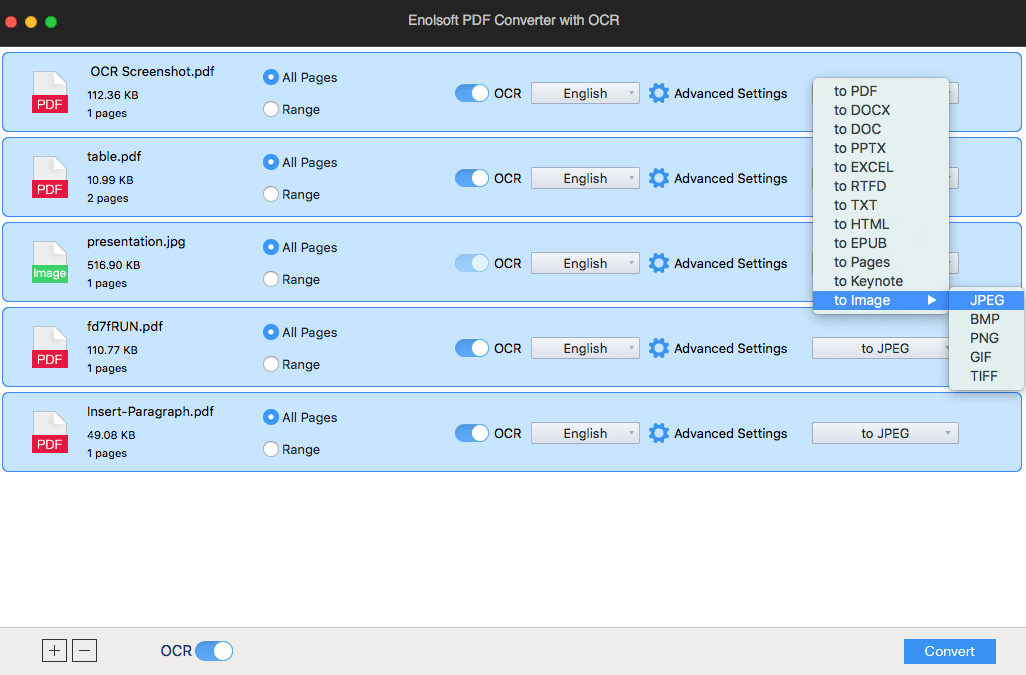Open Advanced Settings gear for fd7fRUN.pdf
This screenshot has height=675, width=1026.
point(658,348)
